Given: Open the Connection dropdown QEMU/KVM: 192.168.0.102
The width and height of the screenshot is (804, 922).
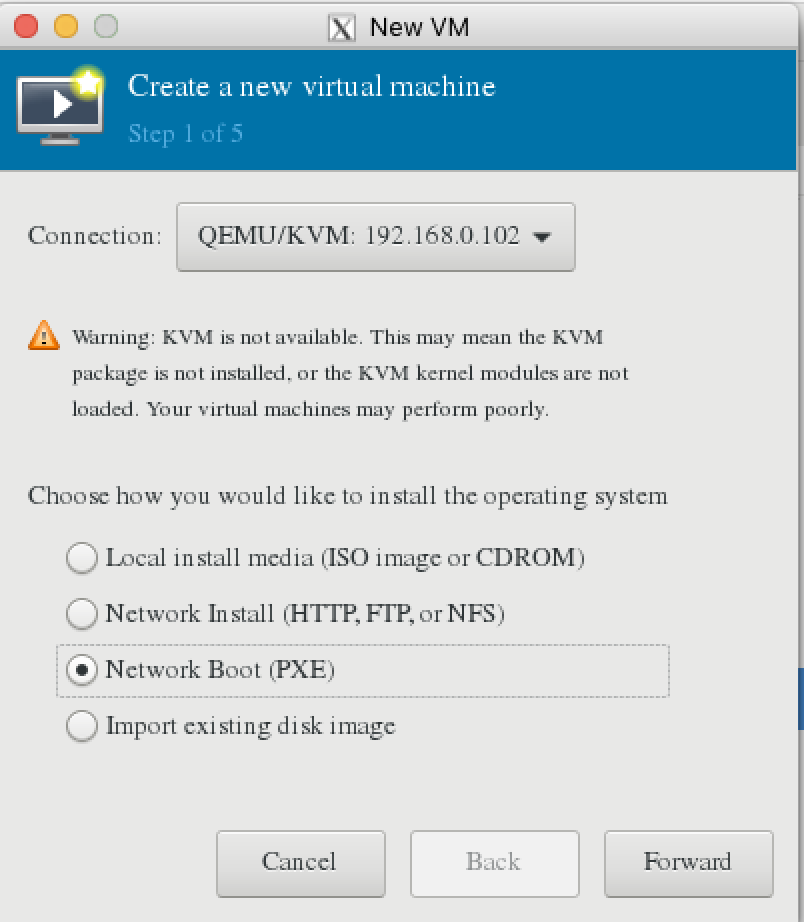Looking at the screenshot, I should (376, 237).
